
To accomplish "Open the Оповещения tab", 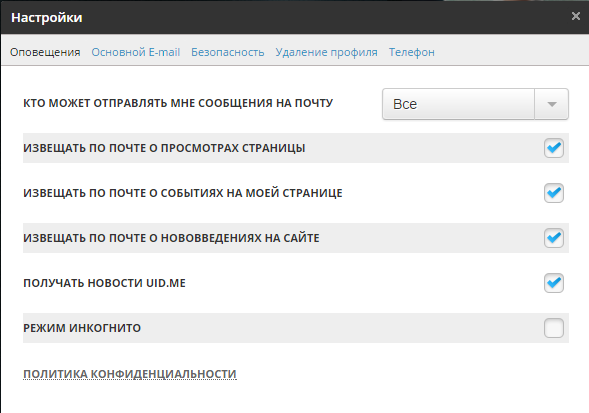I will (45, 52).
